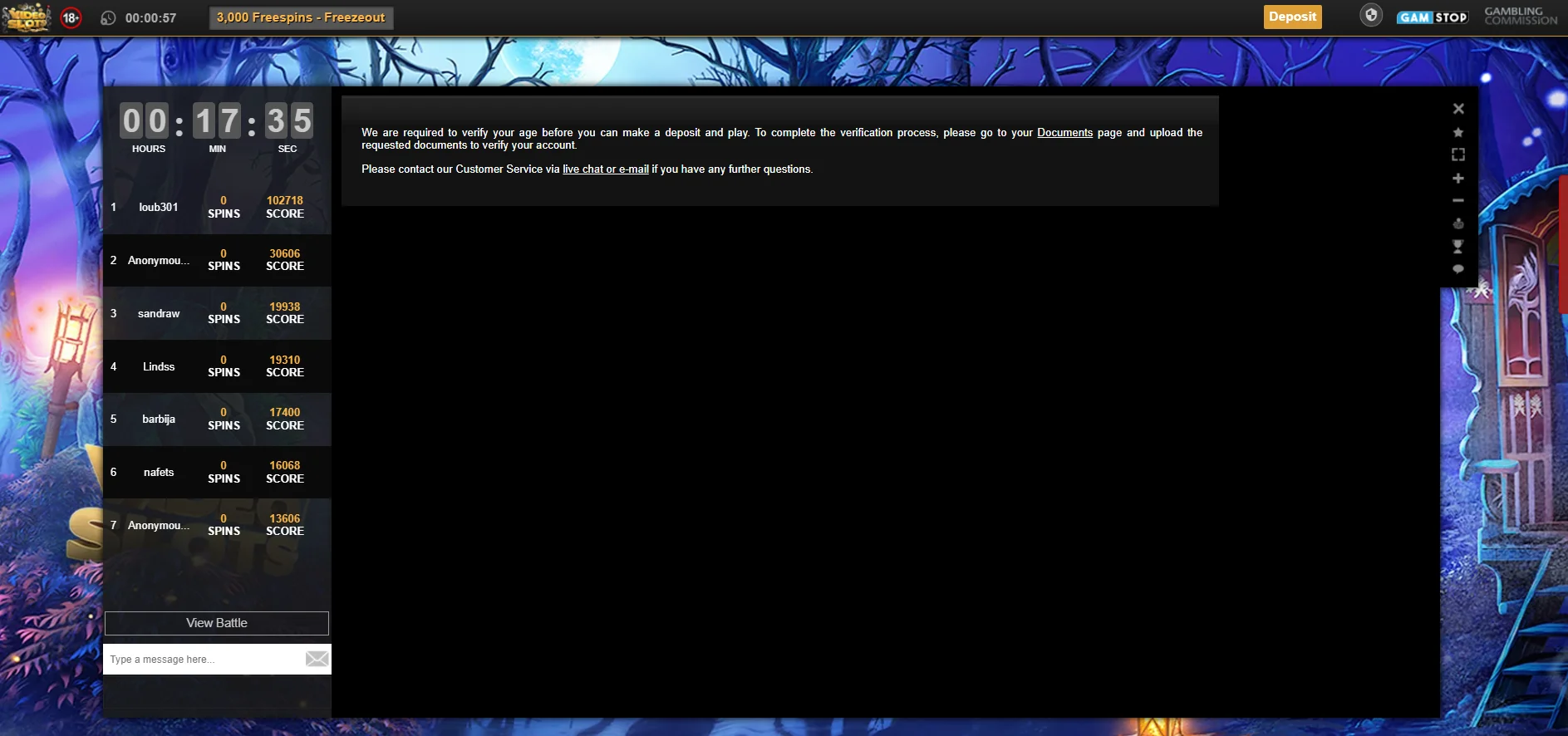Click the minus icon in side toolbar
Screen dimensions: 1568x736
coord(1458,200)
